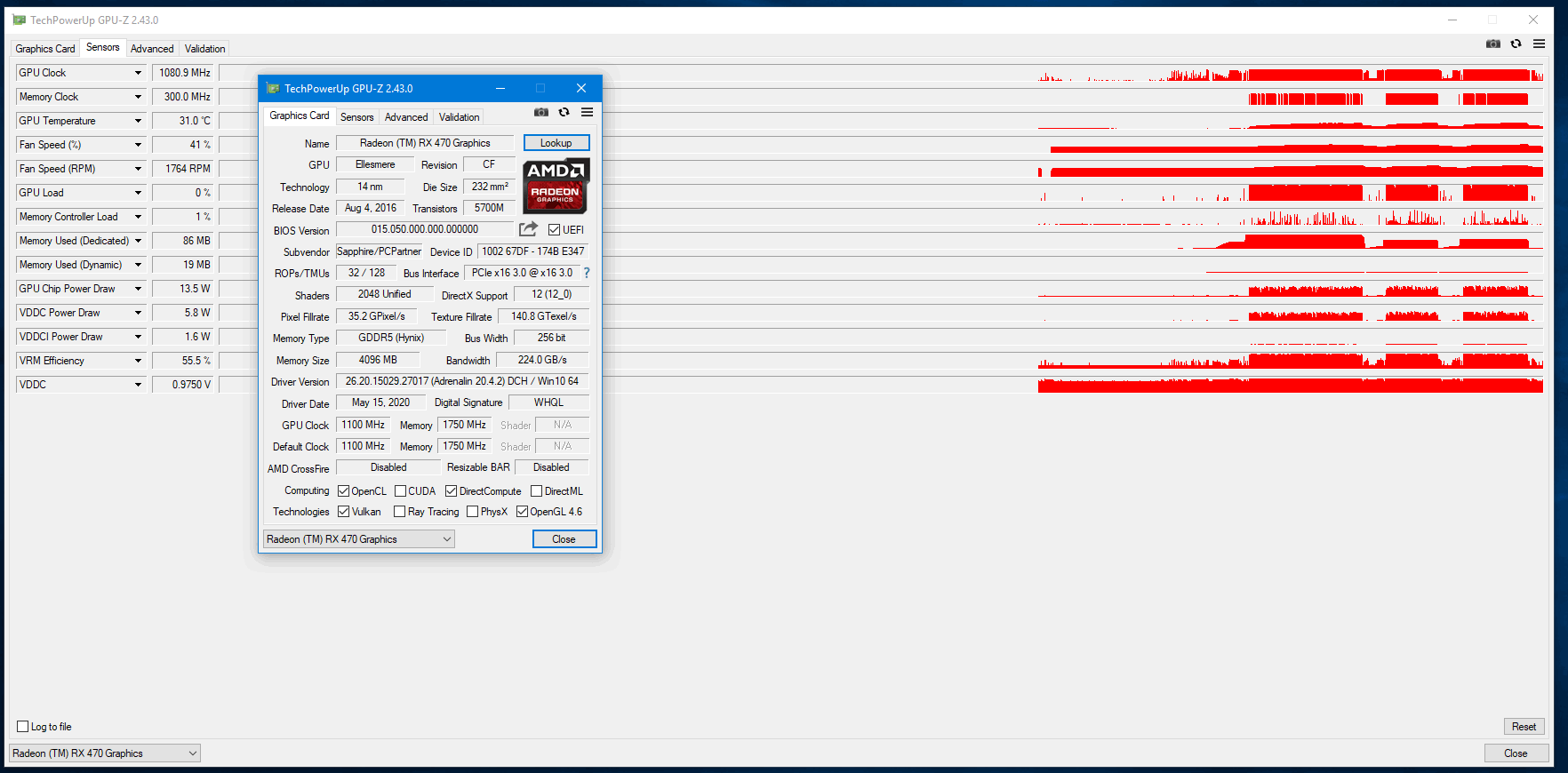Toggle the DirectCompute checkbox
Viewport: 1568px width, 773px height.
[x=452, y=491]
